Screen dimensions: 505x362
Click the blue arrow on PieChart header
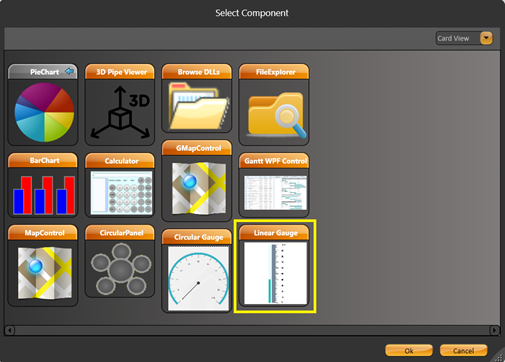pyautogui.click(x=70, y=71)
